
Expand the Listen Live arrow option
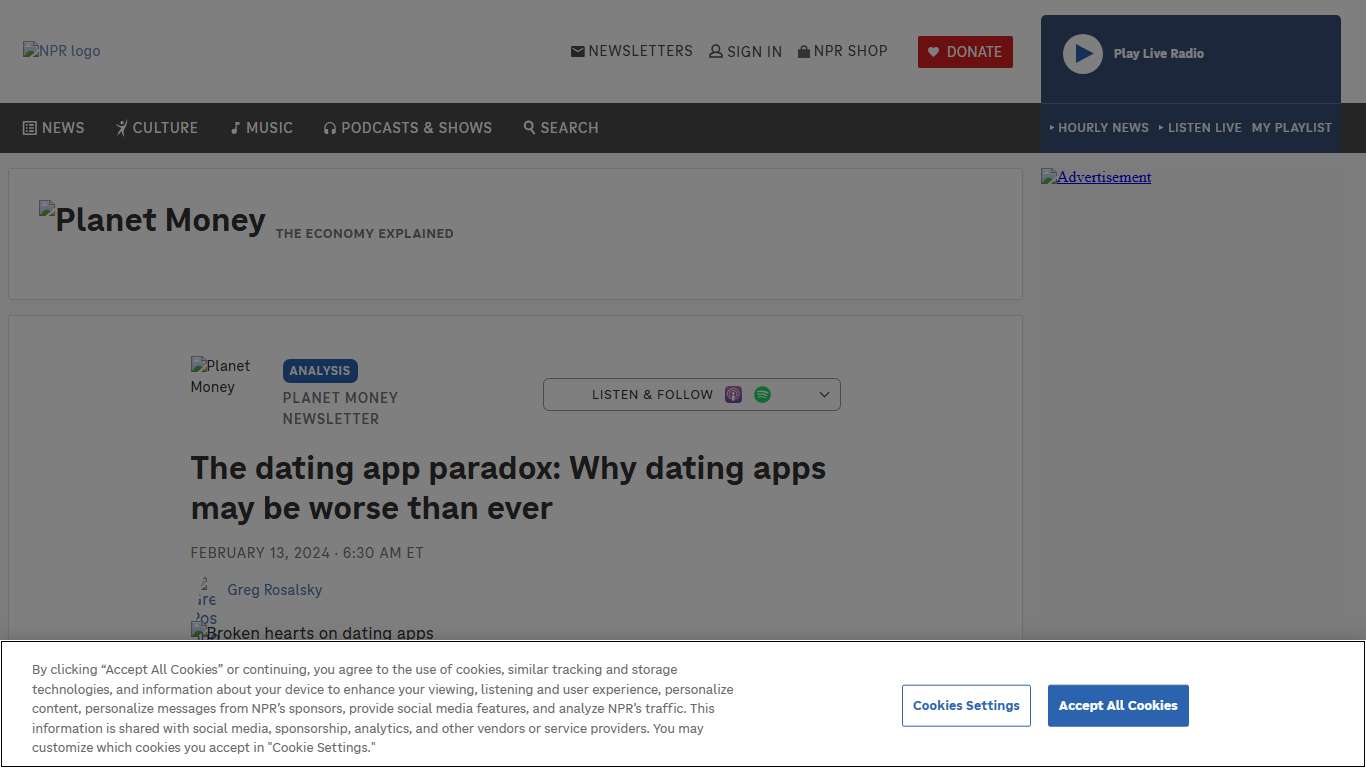click(1162, 127)
